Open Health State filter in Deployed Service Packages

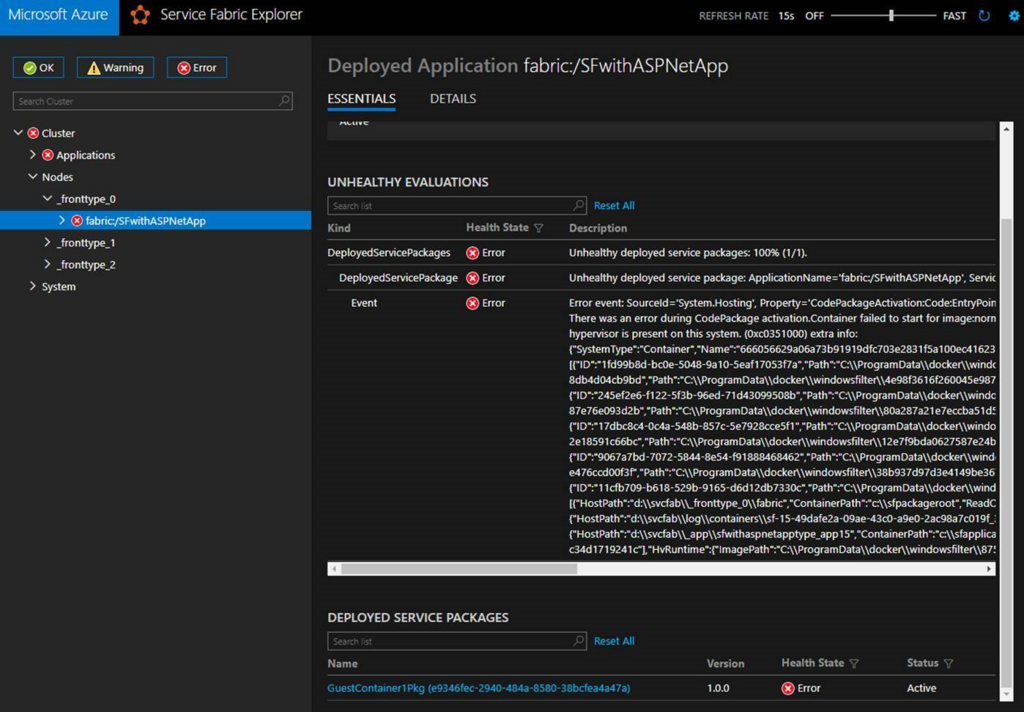[x=854, y=664]
